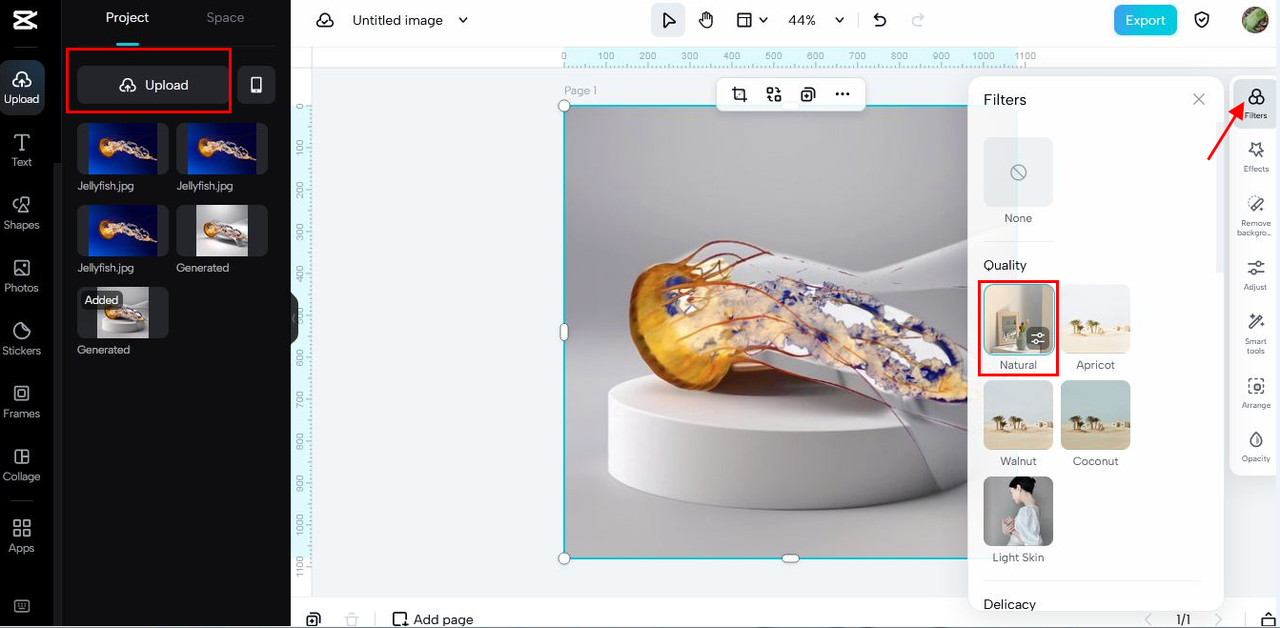Adjust Natural filter intensity settings icon
1280x628 pixels.
(1038, 338)
